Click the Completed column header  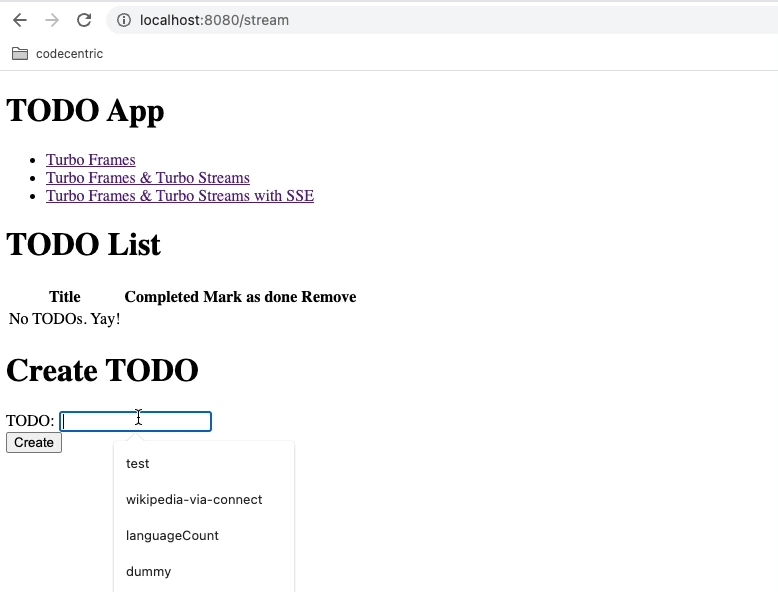pos(161,297)
